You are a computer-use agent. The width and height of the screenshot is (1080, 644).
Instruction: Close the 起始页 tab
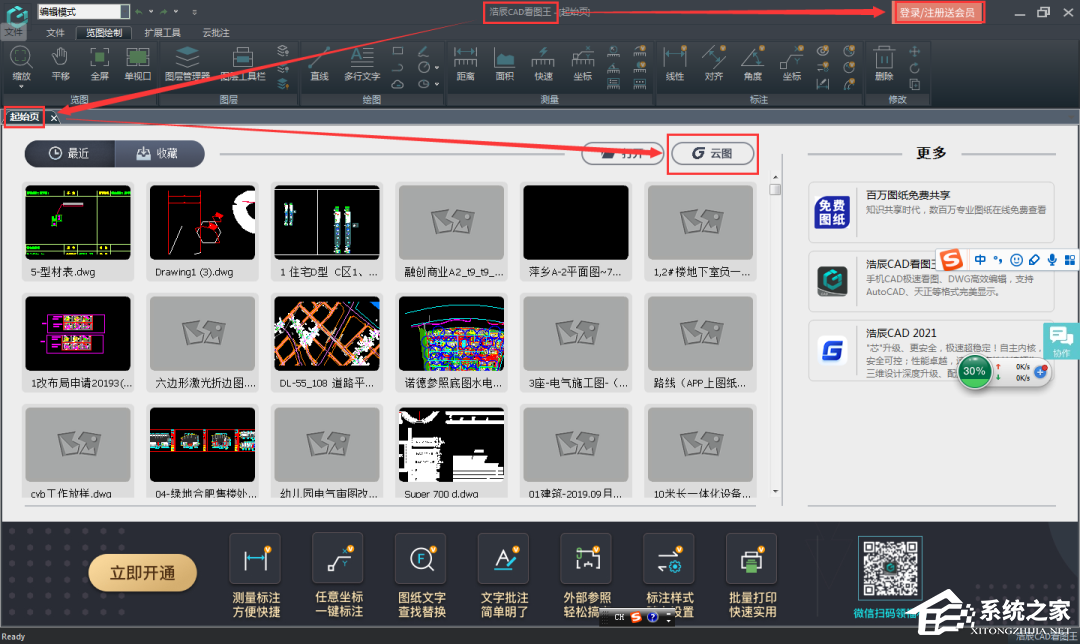pyautogui.click(x=54, y=118)
